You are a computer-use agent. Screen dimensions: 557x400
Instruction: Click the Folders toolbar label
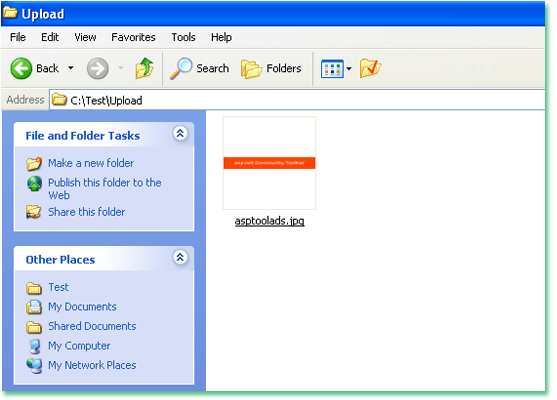(283, 68)
